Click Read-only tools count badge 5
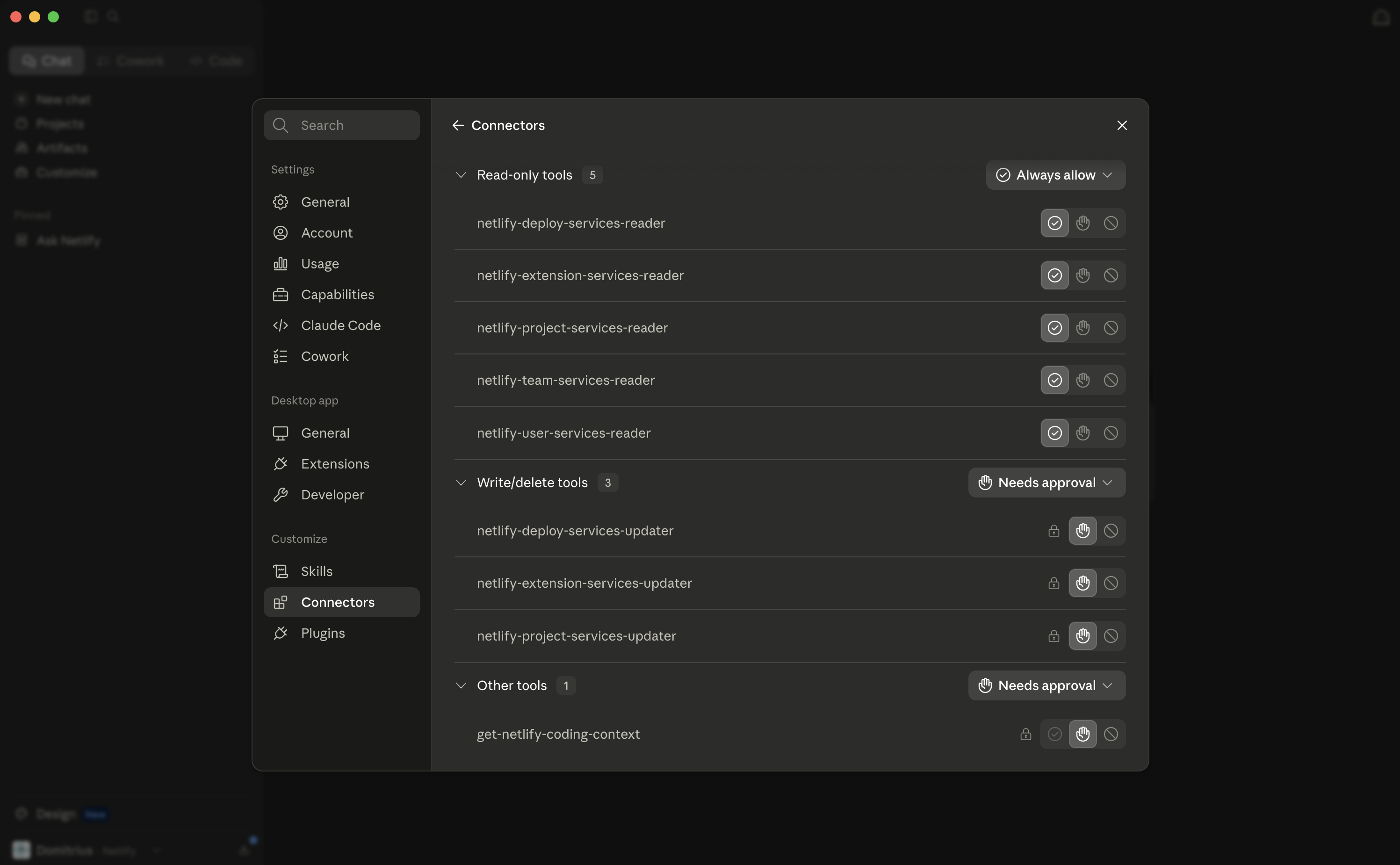This screenshot has height=865, width=1400. pos(592,175)
